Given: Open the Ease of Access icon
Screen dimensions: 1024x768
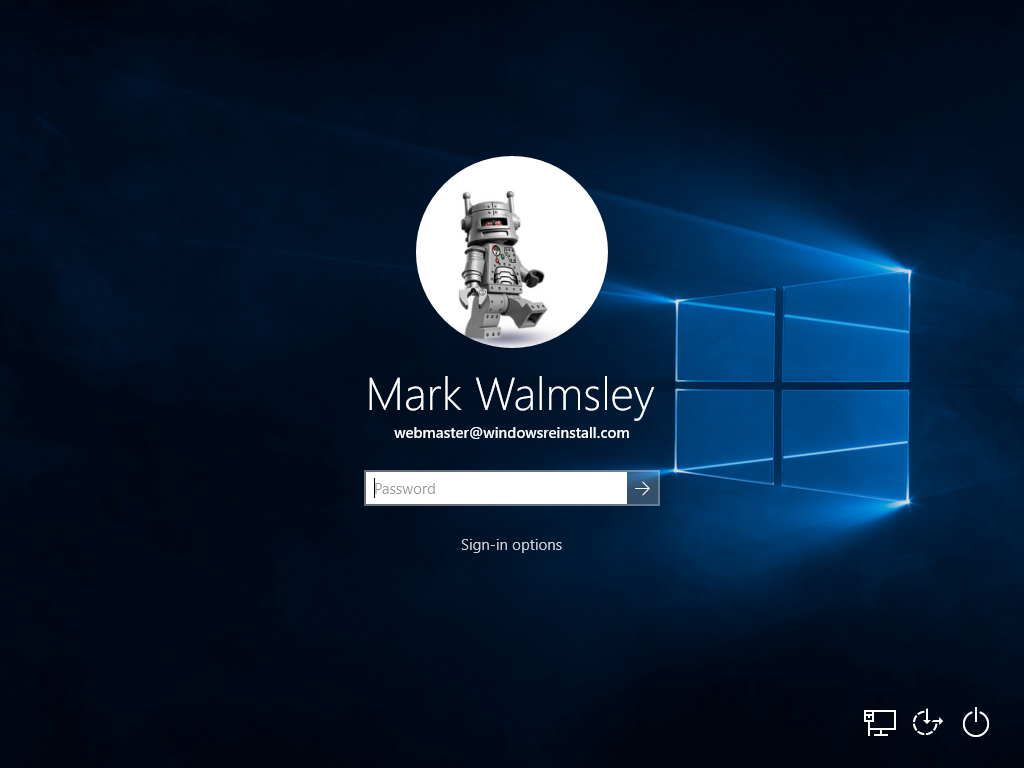Looking at the screenshot, I should (927, 723).
